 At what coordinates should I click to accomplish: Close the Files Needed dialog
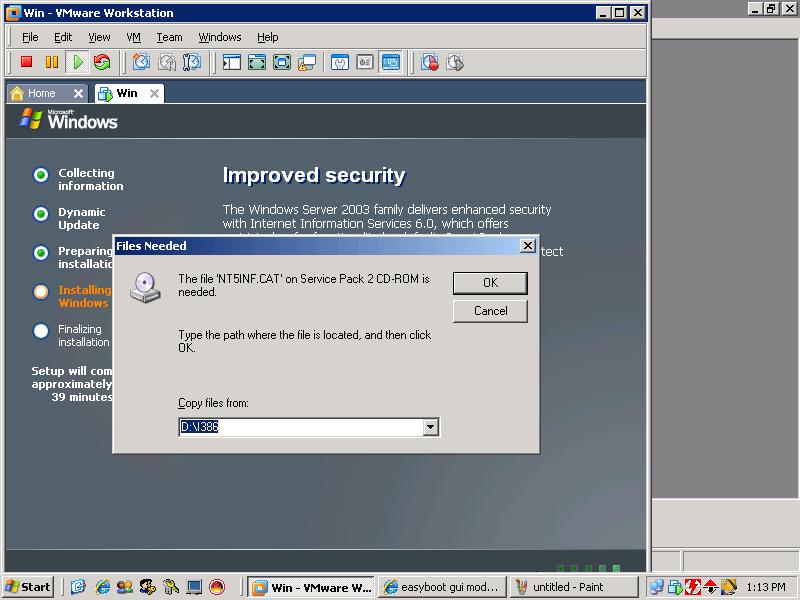pos(528,246)
